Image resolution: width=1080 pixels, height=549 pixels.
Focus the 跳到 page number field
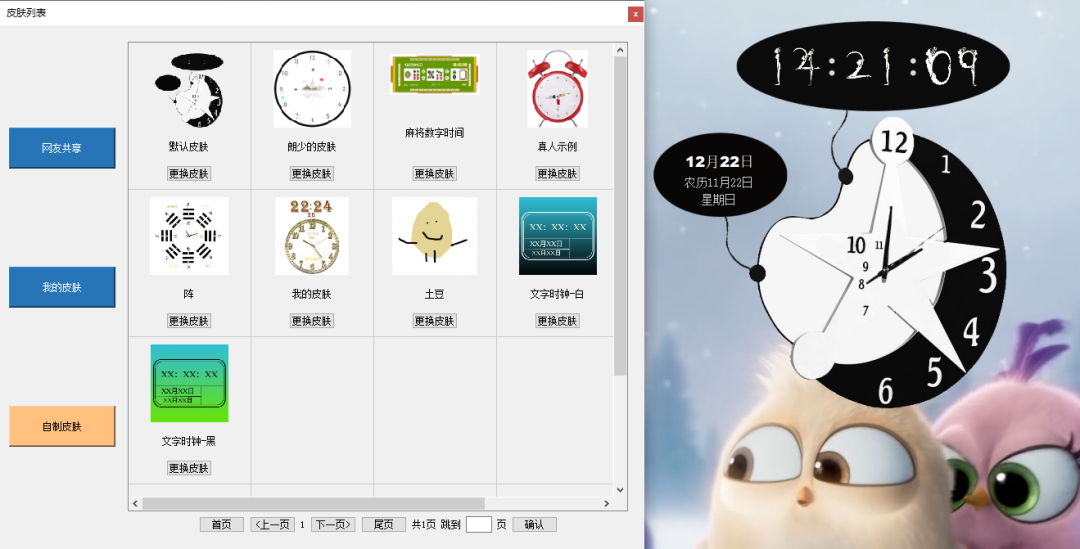[x=479, y=525]
